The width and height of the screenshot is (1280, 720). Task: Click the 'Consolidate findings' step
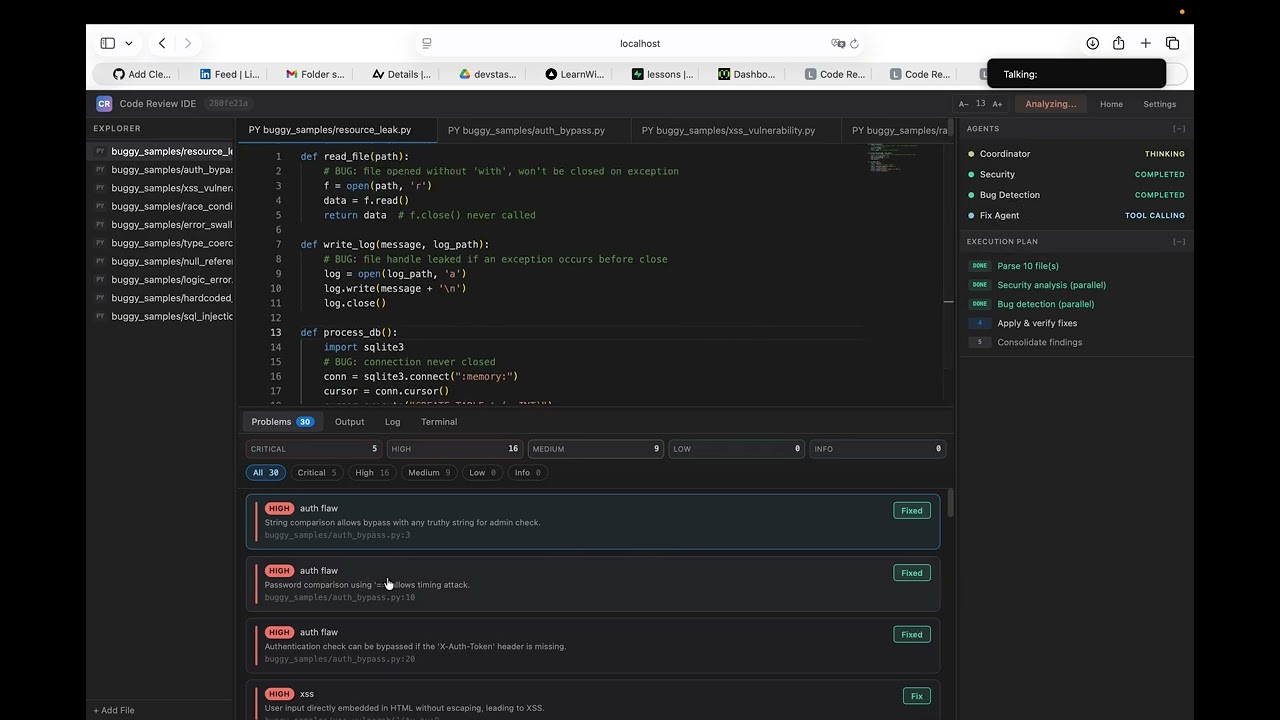1039,342
